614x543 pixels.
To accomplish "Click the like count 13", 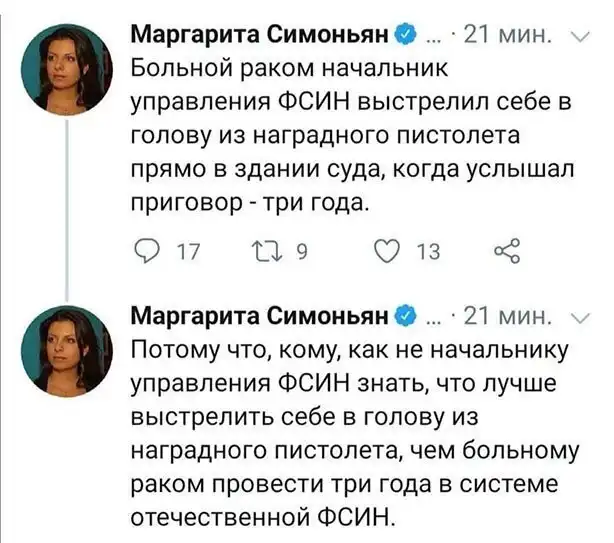I will (x=427, y=252).
